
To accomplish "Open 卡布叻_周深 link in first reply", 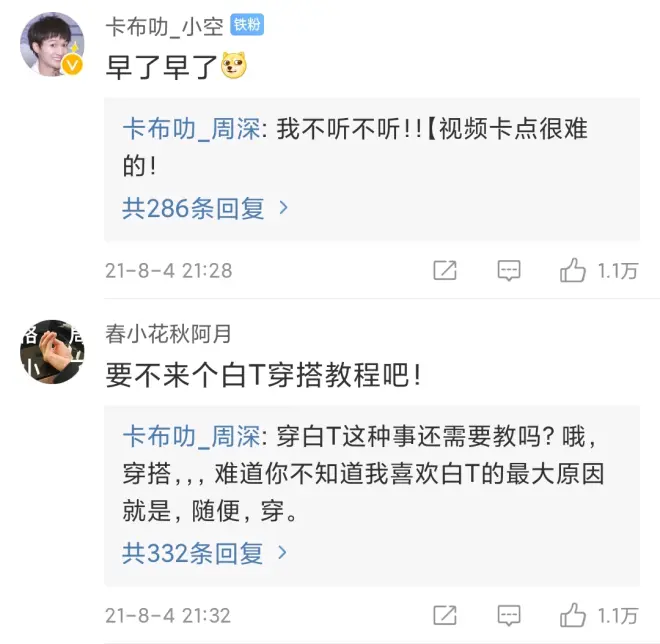I will pos(190,128).
